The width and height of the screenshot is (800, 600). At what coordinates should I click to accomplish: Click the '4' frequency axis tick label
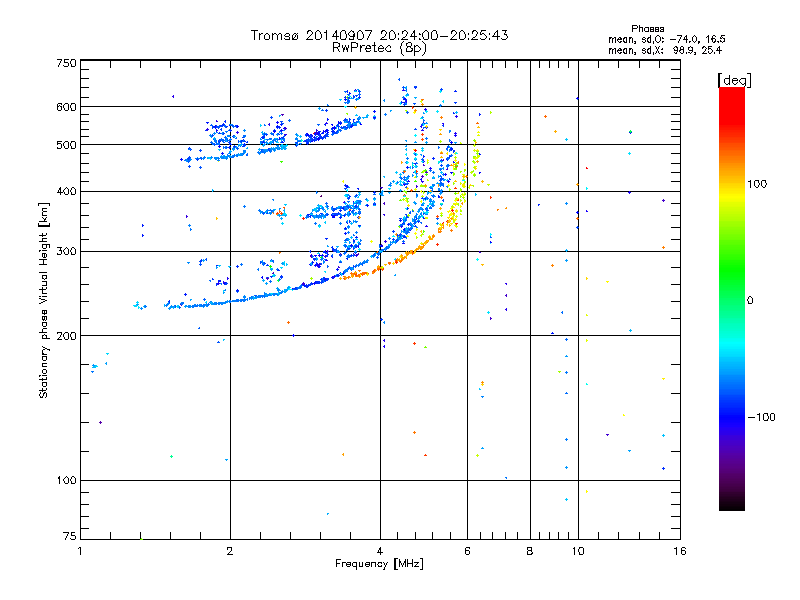tap(380, 551)
